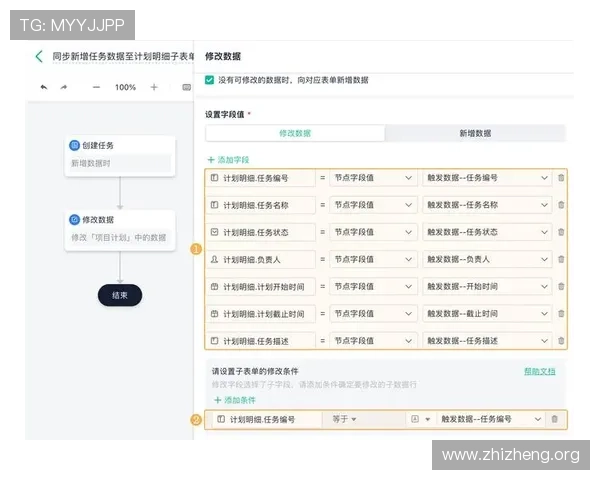
Task: Click the 计划明细.任务编号 field in first row
Action: coord(261,178)
